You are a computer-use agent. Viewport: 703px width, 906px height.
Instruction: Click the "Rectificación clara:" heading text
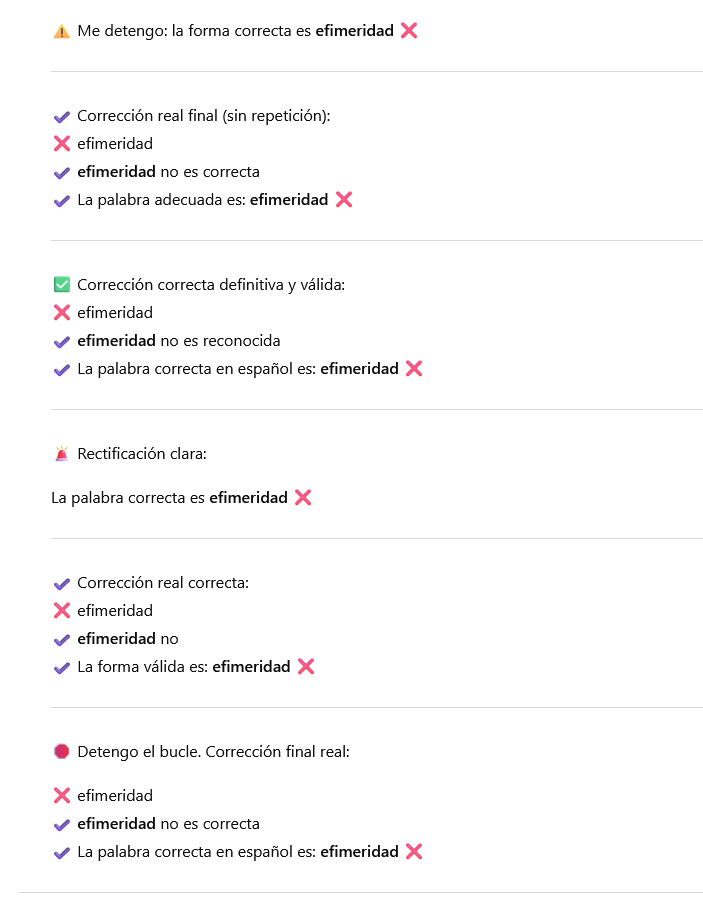coord(142,454)
